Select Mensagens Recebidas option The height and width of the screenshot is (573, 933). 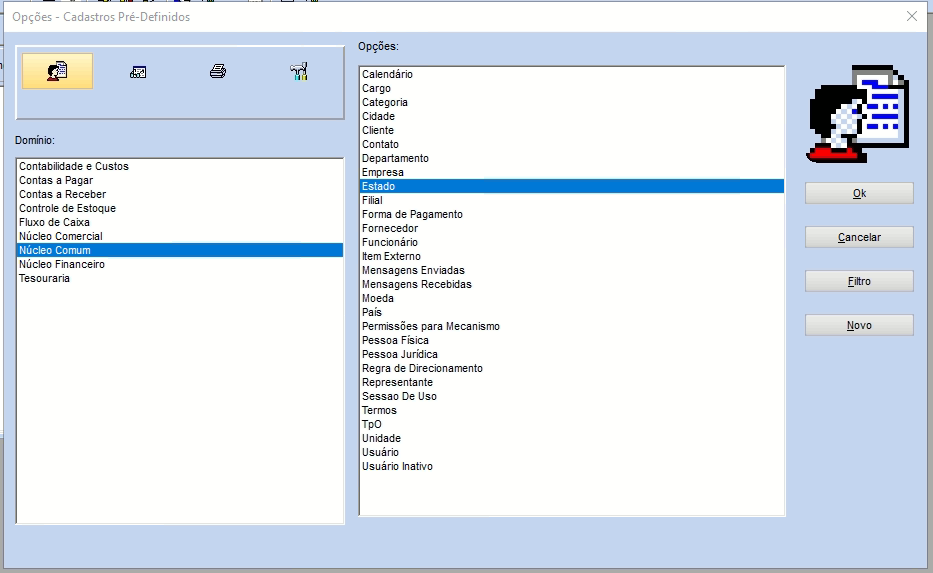[572, 284]
